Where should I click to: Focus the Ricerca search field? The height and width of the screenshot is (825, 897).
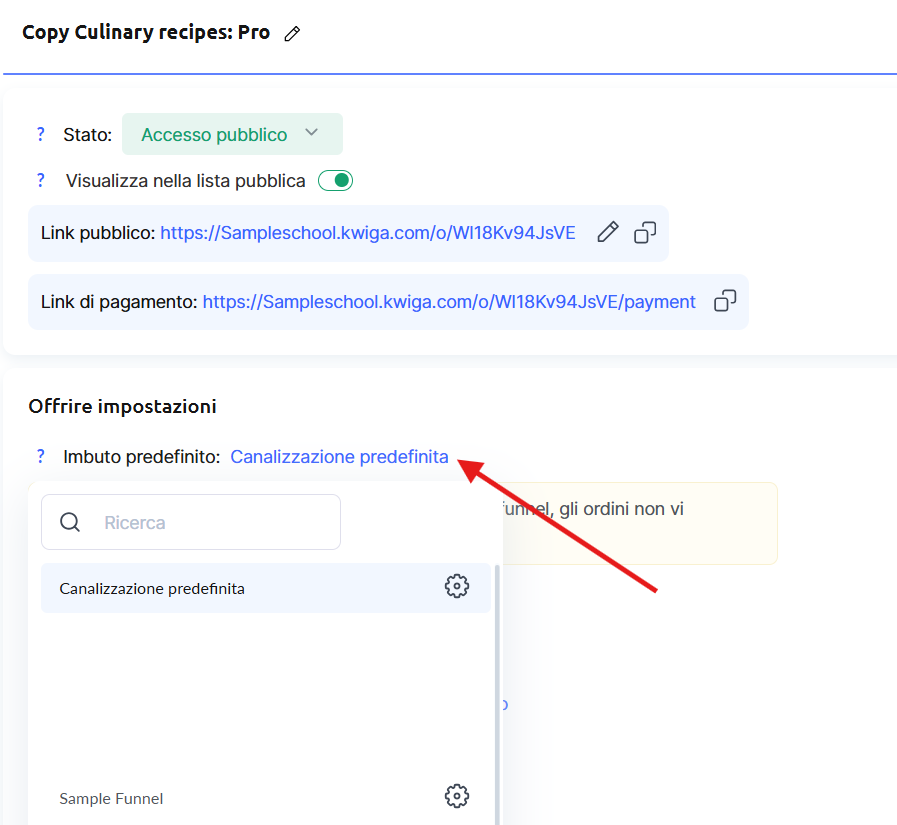(210, 522)
